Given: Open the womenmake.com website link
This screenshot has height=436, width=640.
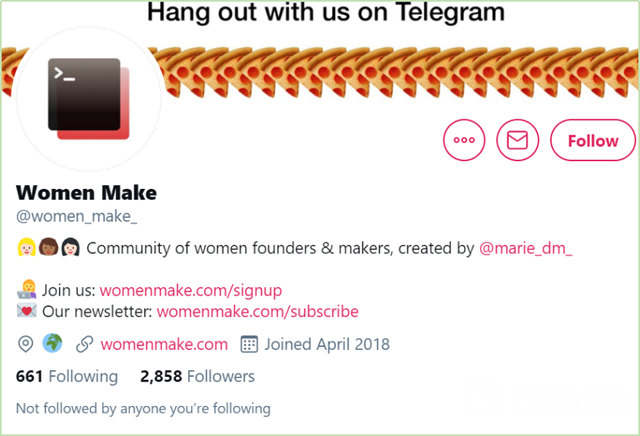Looking at the screenshot, I should (164, 344).
